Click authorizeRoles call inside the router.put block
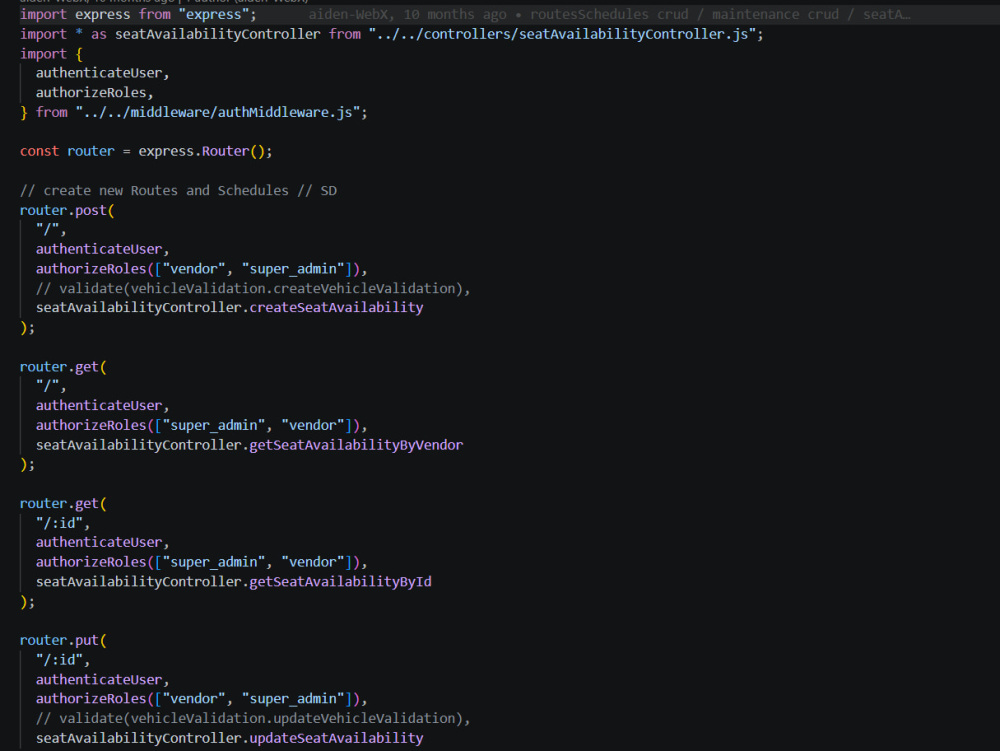The width and height of the screenshot is (1000, 751). click(x=198, y=699)
